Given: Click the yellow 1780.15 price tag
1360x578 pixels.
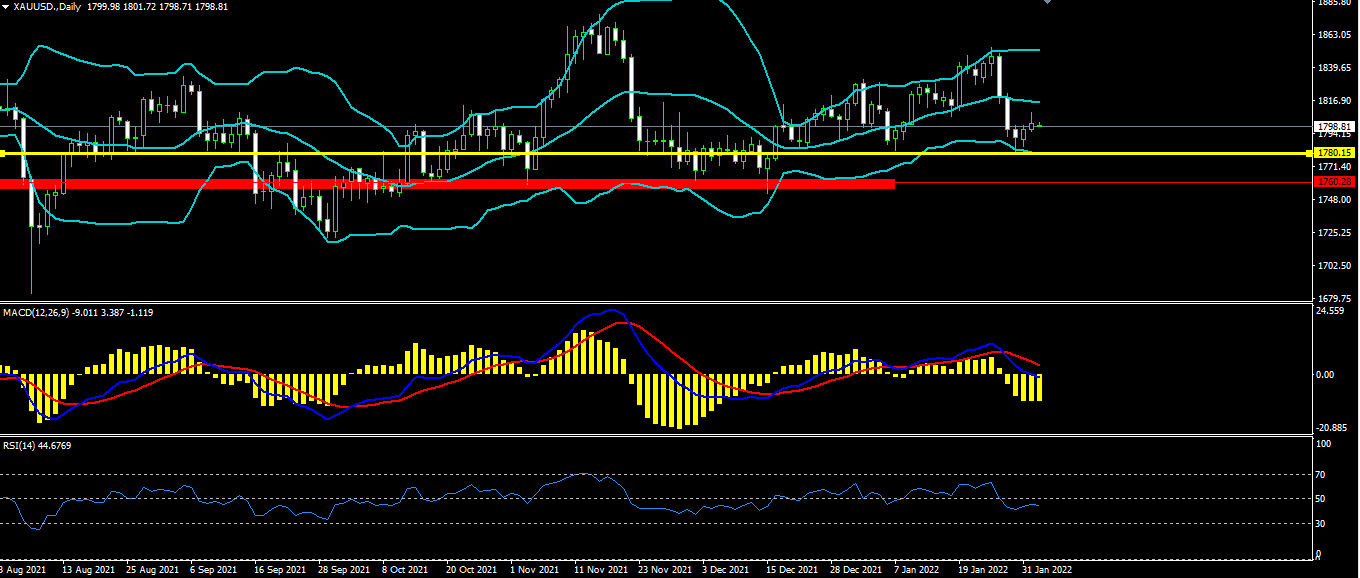Looking at the screenshot, I should pyautogui.click(x=1334, y=153).
